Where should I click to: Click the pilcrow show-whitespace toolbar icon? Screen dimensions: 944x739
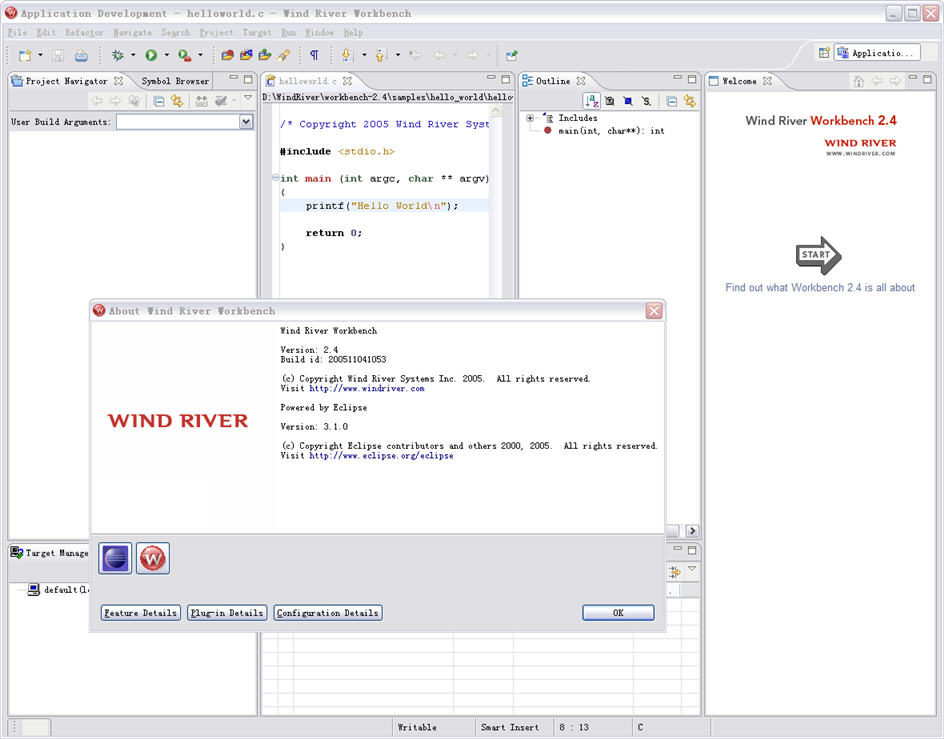[x=314, y=55]
